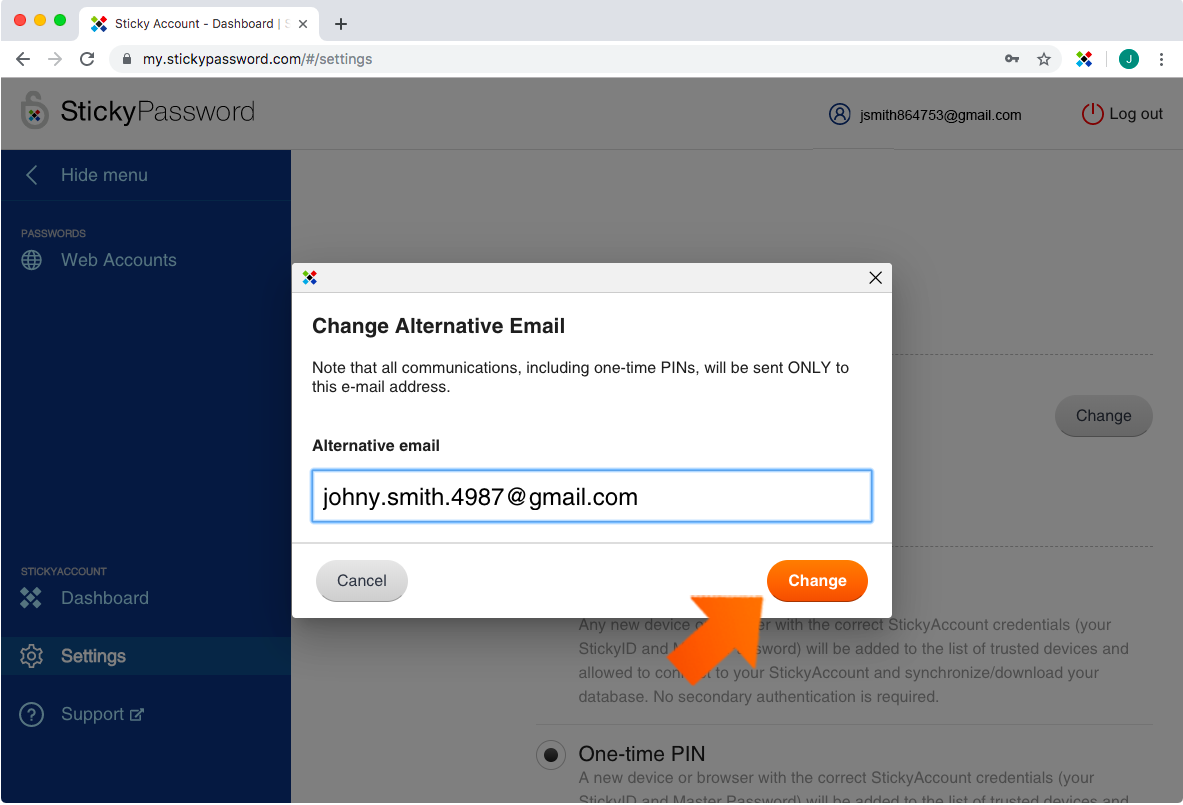Viewport: 1183px width, 805px height.
Task: Open Web Accounts in the sidebar
Action: [x=118, y=260]
